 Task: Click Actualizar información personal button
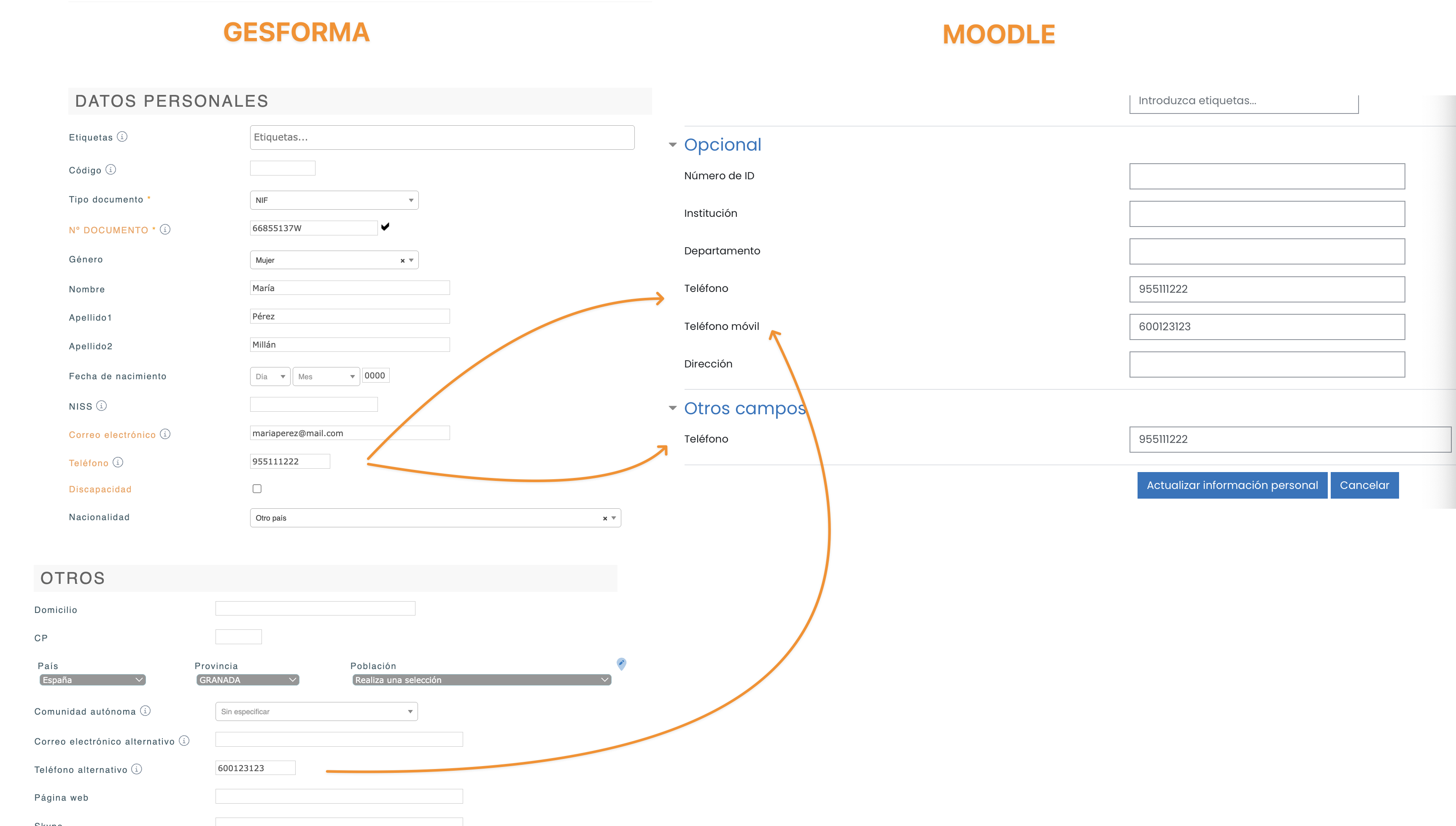(x=1231, y=485)
